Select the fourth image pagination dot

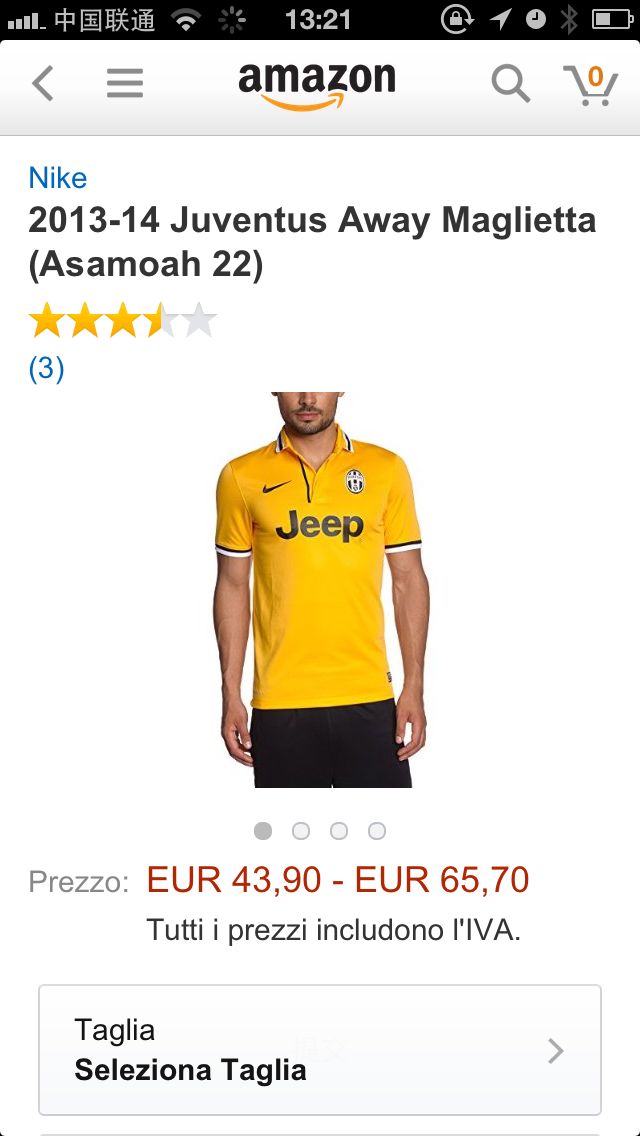pyautogui.click(x=376, y=831)
